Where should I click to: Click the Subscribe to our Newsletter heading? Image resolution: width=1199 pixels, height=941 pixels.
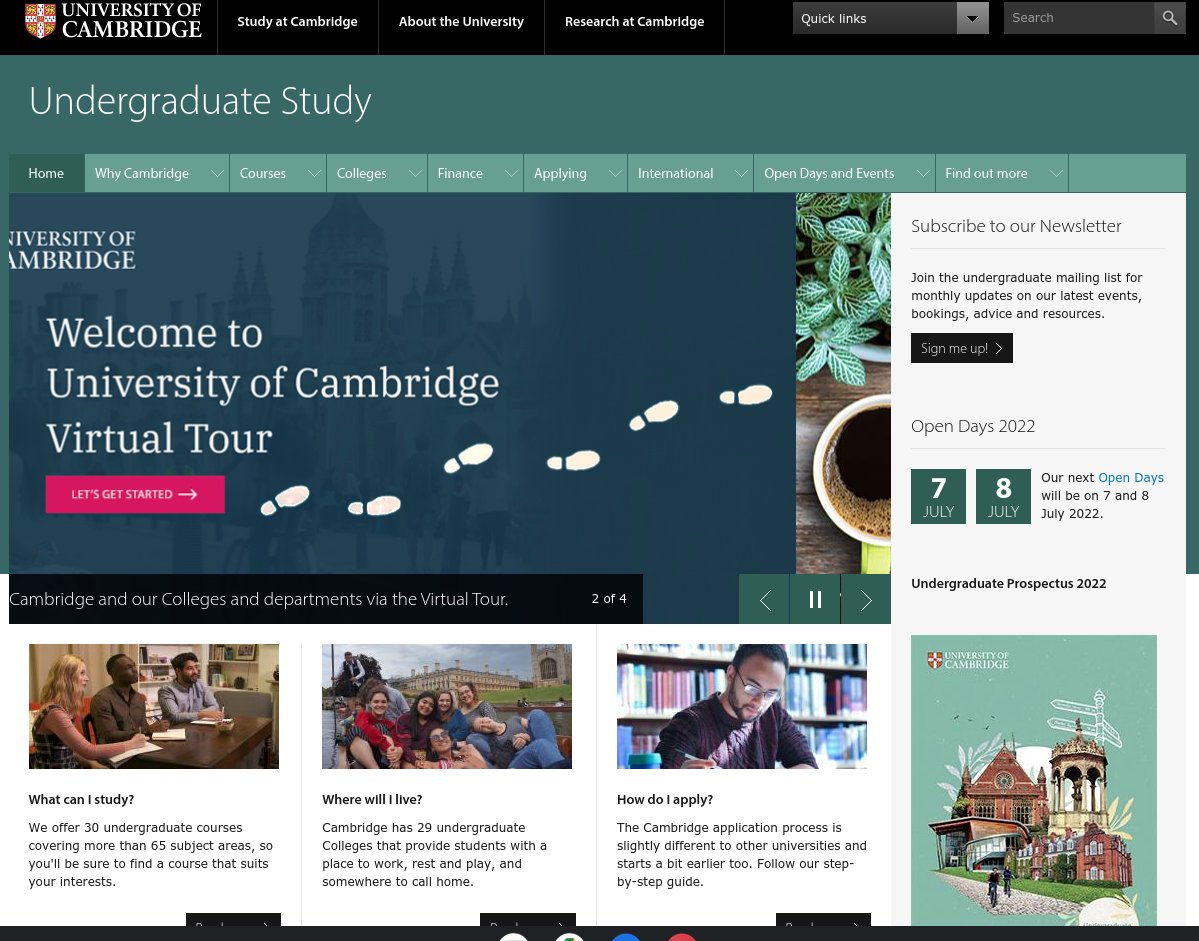[x=1015, y=226]
